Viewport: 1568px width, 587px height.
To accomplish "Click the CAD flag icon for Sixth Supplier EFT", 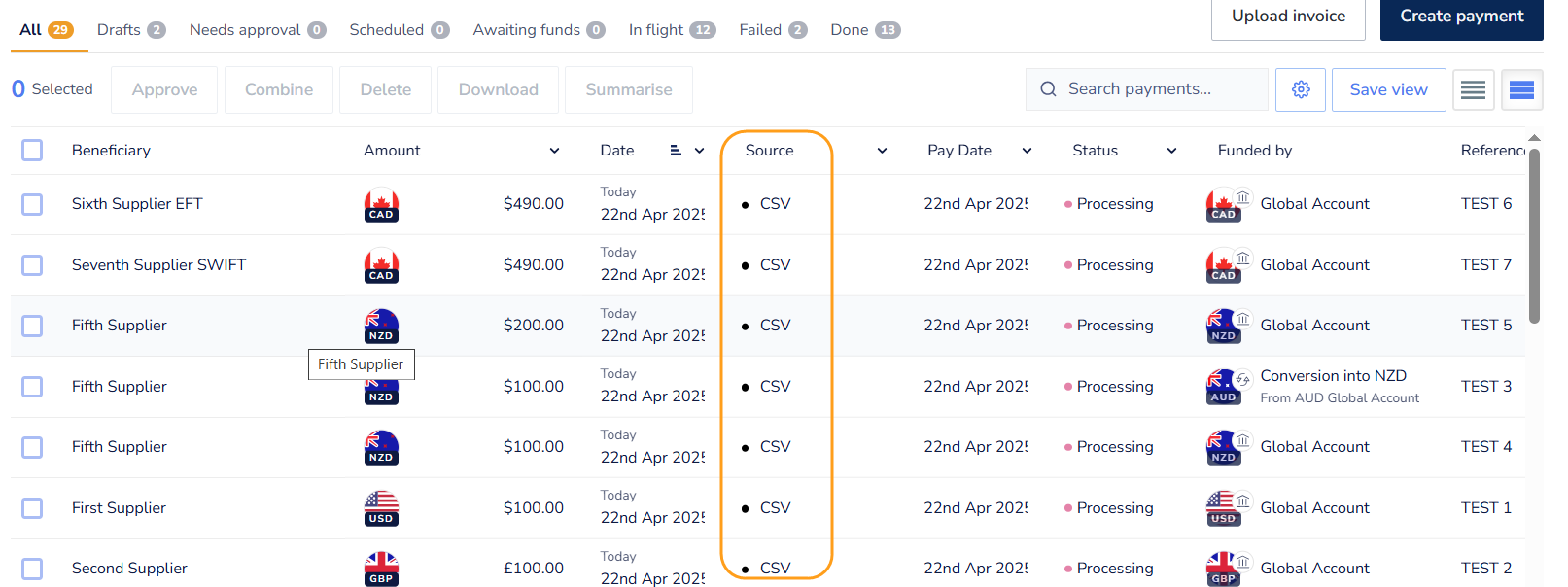I will [x=381, y=204].
